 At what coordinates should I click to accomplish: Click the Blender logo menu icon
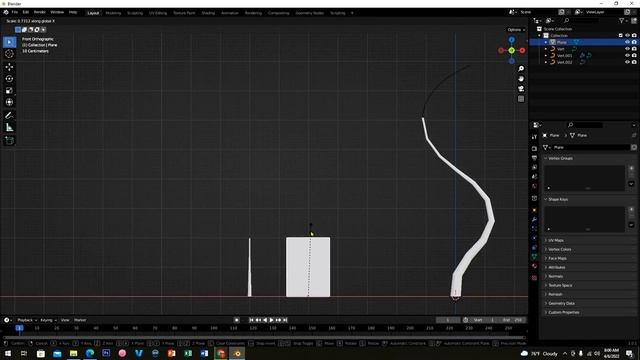(6, 12)
